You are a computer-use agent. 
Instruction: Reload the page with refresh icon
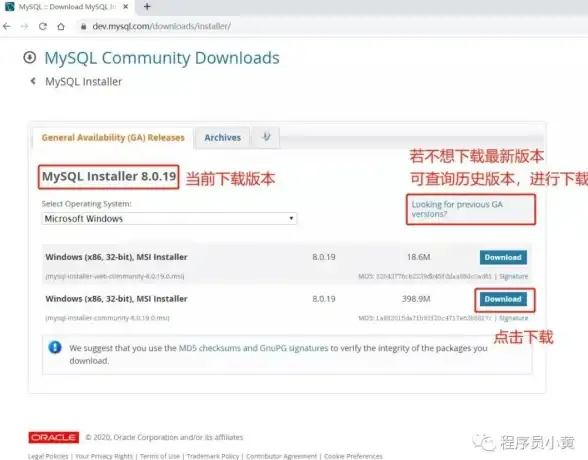coord(43,26)
